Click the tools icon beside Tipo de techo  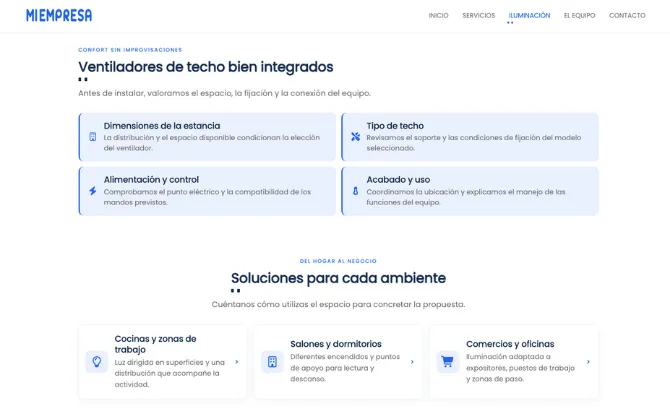356,137
